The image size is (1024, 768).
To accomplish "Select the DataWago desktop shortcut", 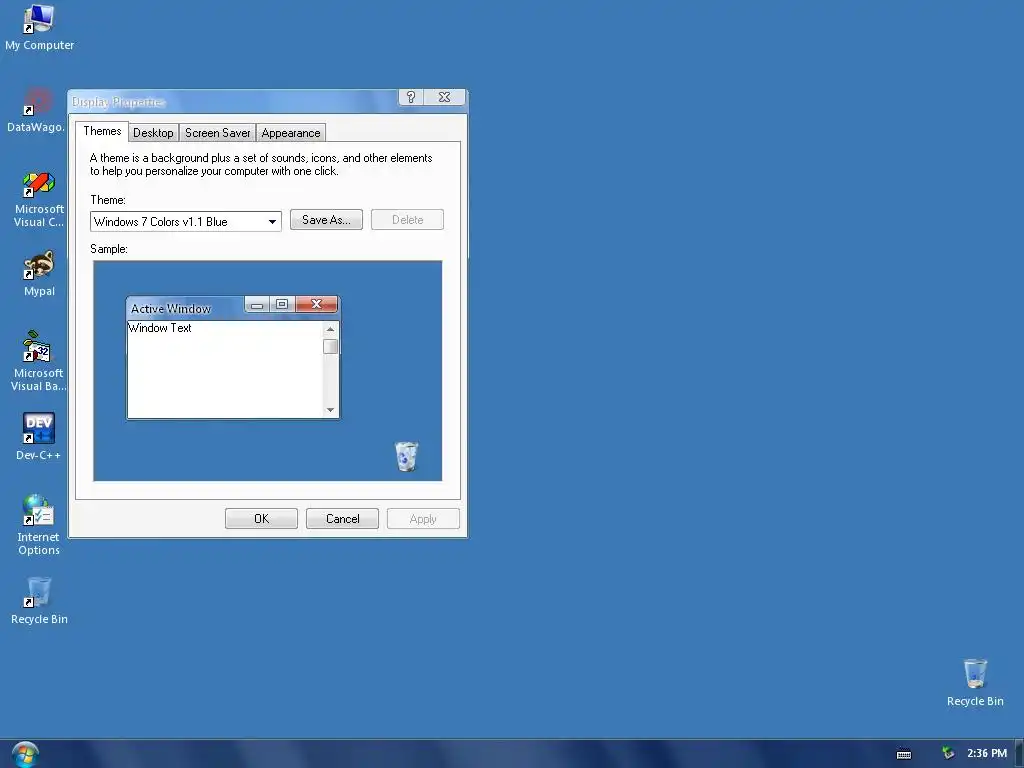I will click(x=36, y=110).
